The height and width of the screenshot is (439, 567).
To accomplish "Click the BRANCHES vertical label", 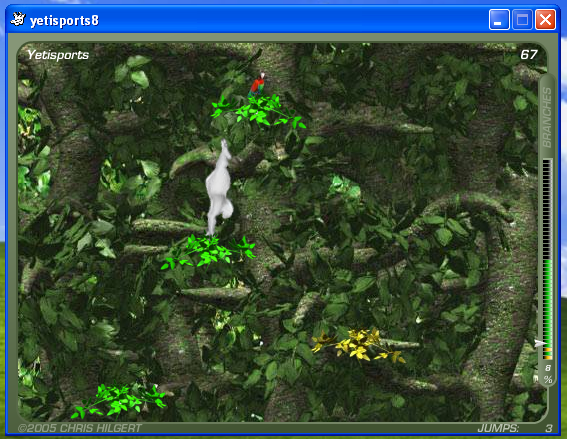I will point(547,118).
